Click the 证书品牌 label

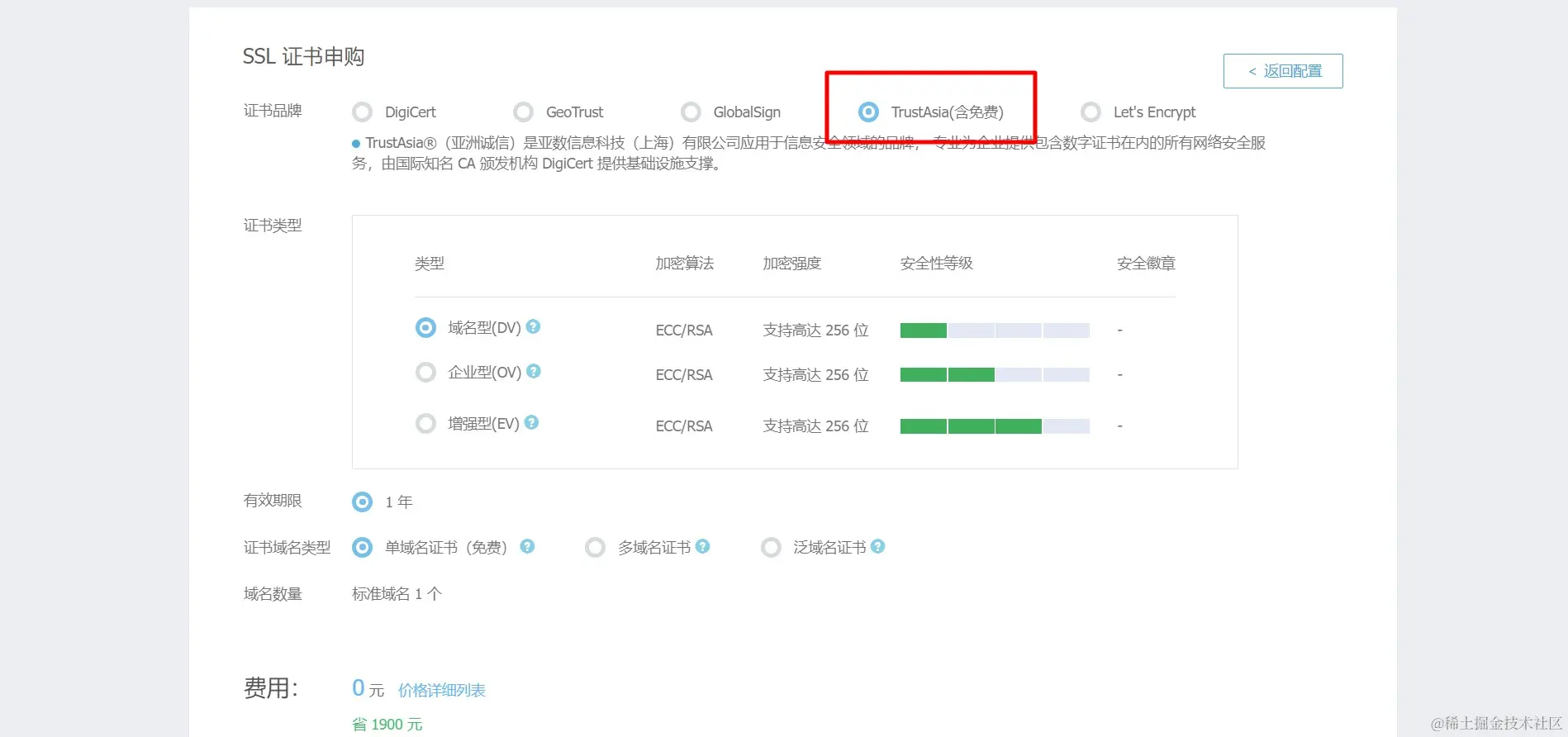pyautogui.click(x=273, y=111)
